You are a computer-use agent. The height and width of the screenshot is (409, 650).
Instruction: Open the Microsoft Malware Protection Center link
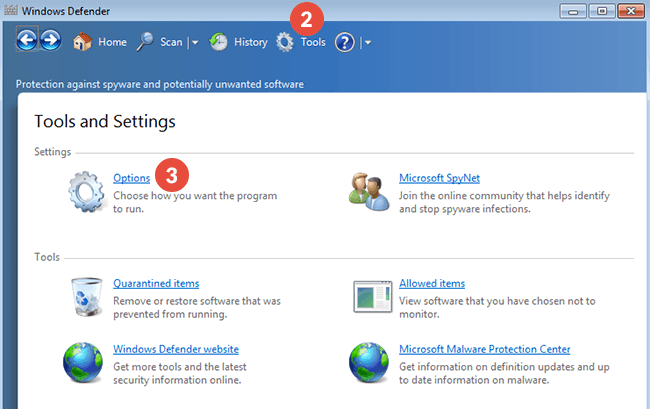pyautogui.click(x=485, y=349)
